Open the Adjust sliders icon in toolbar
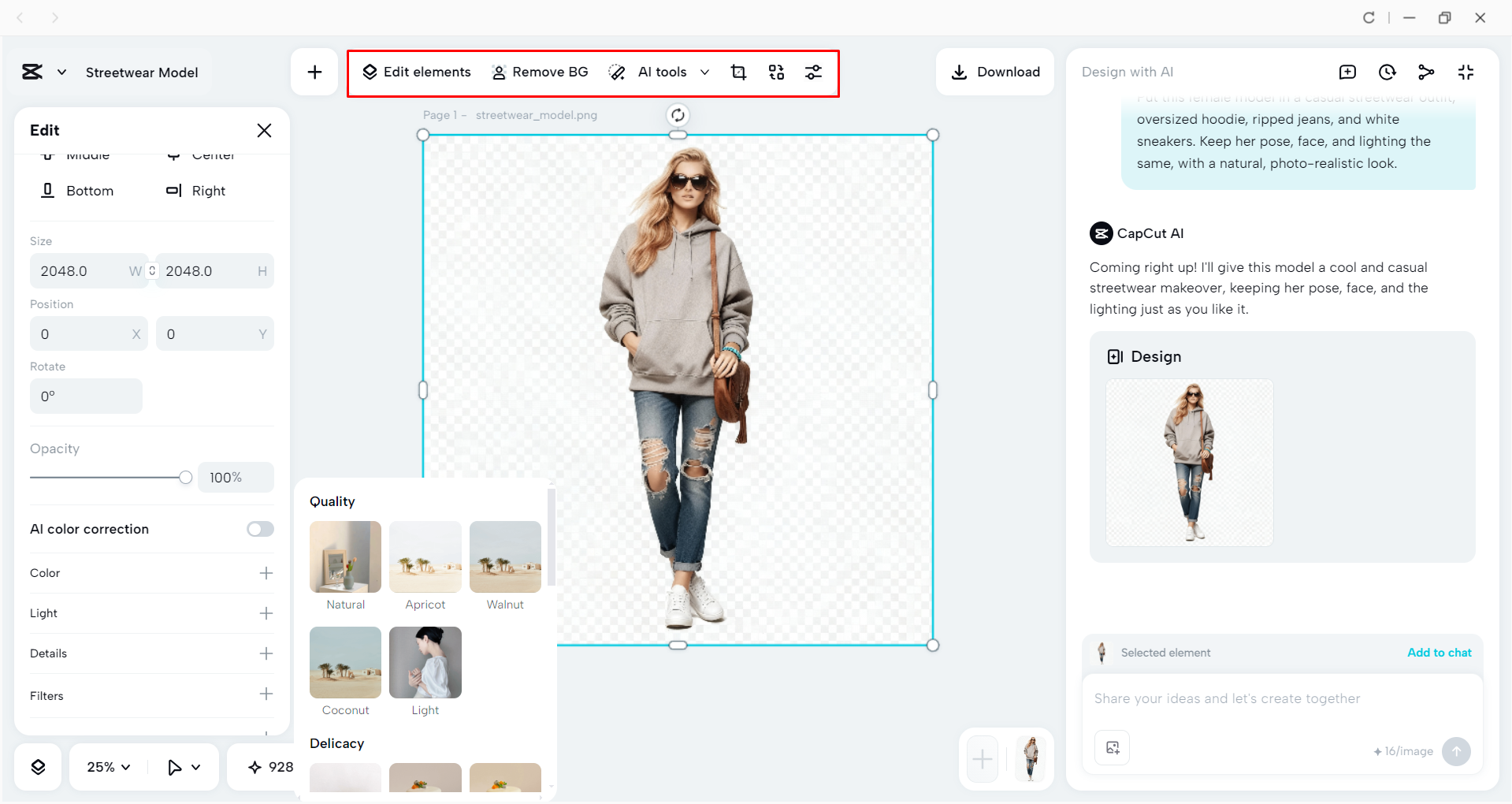Screen dimensions: 1512x804 click(x=813, y=73)
